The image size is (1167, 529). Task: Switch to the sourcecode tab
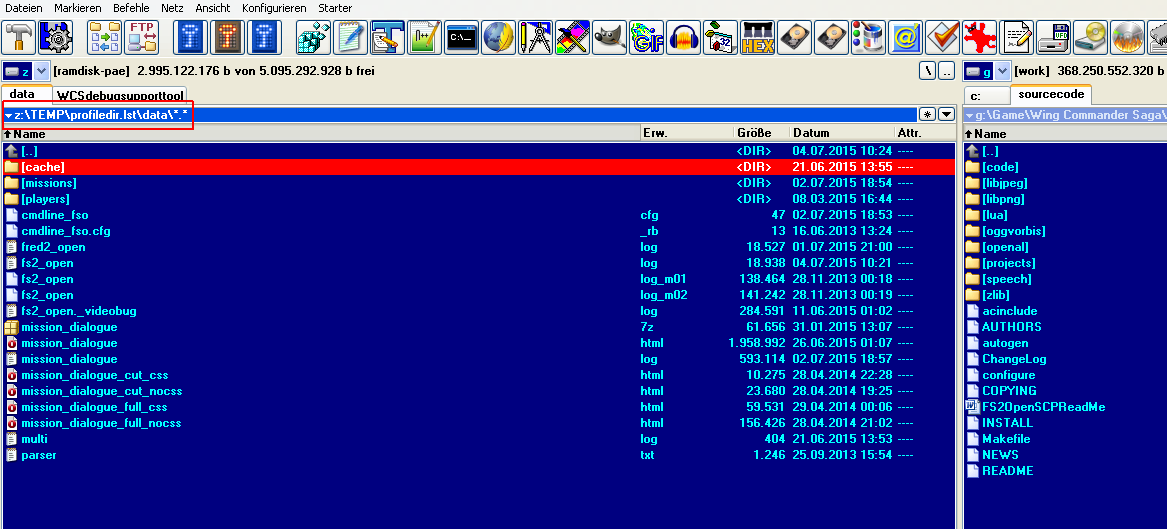pyautogui.click(x=1050, y=95)
